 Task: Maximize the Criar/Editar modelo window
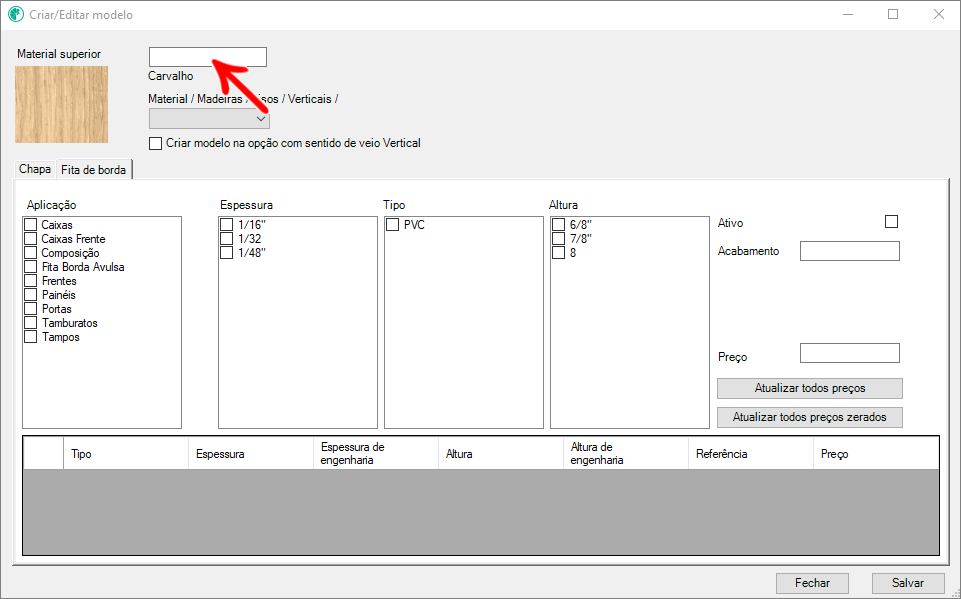pos(893,14)
